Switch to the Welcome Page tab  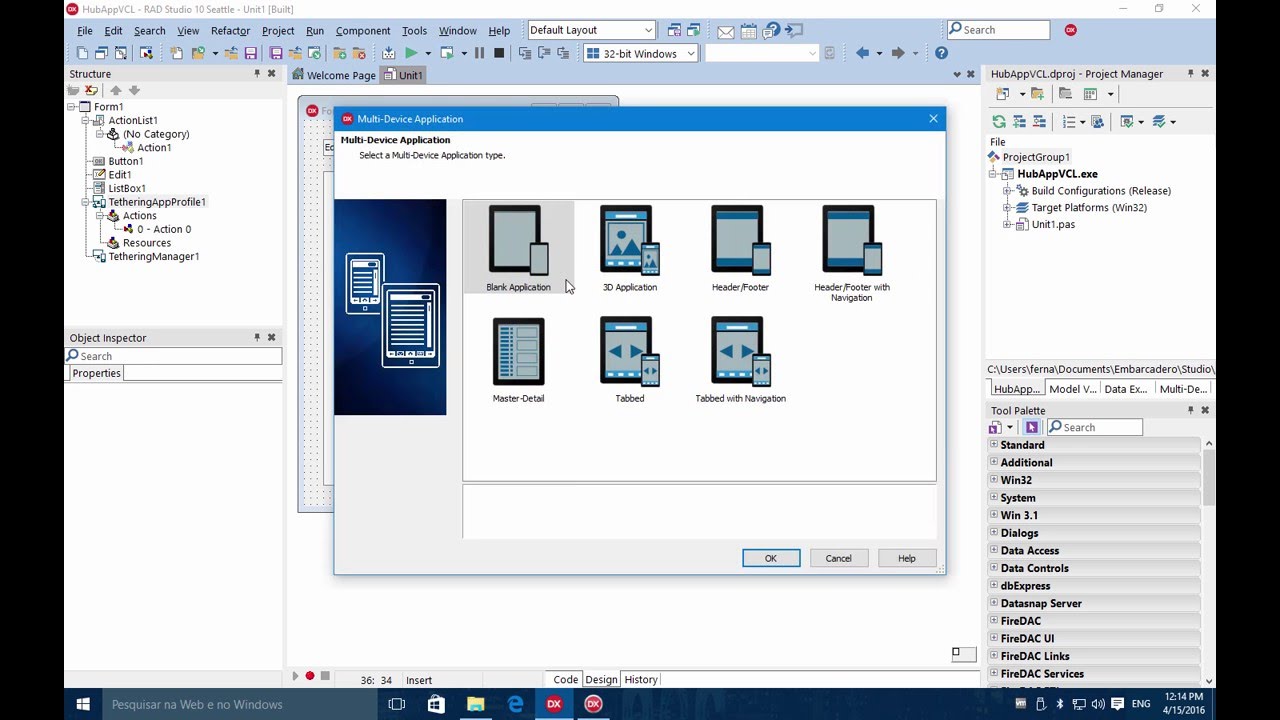(x=335, y=75)
